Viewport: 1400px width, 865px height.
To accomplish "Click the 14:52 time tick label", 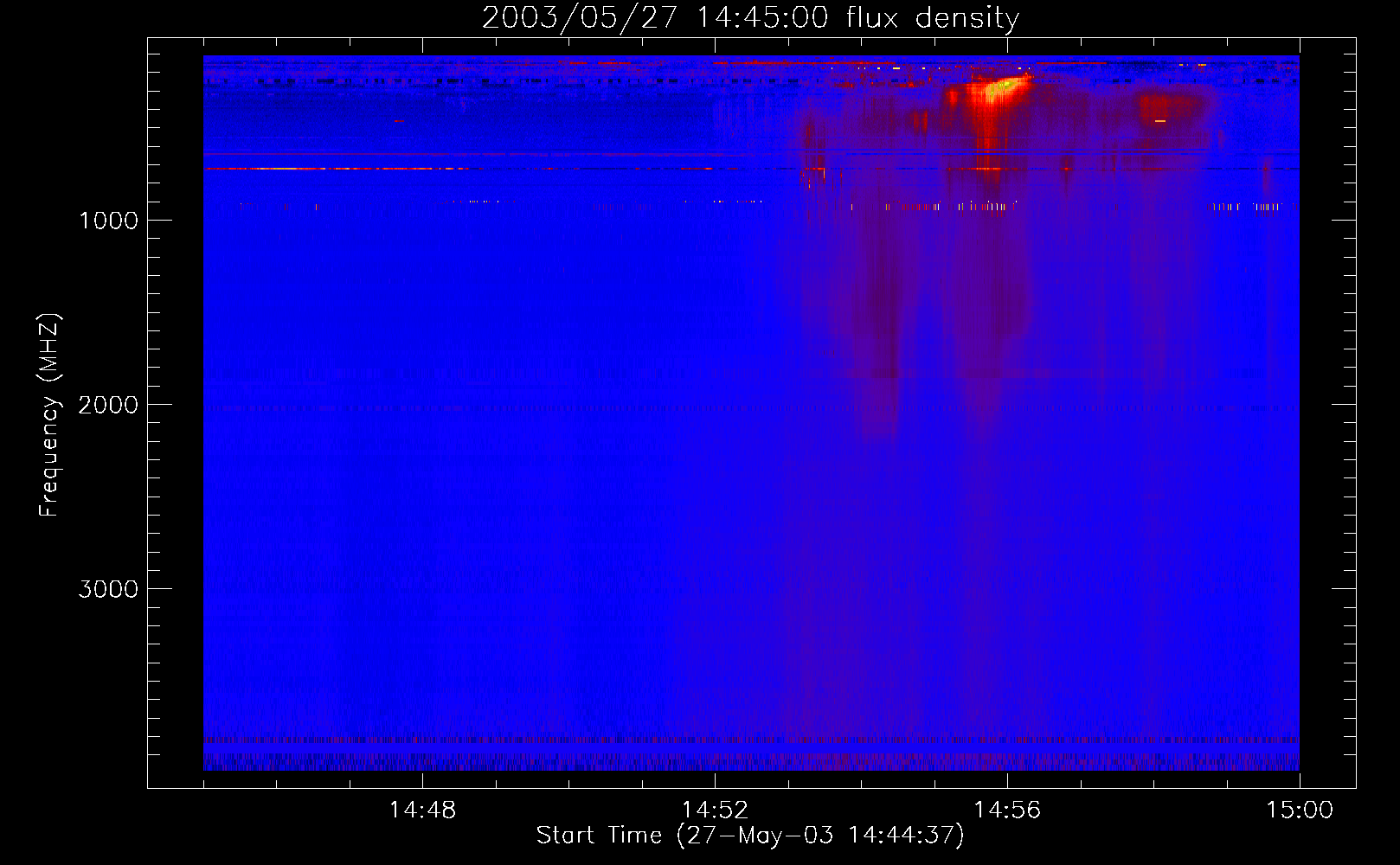I will click(x=715, y=811).
